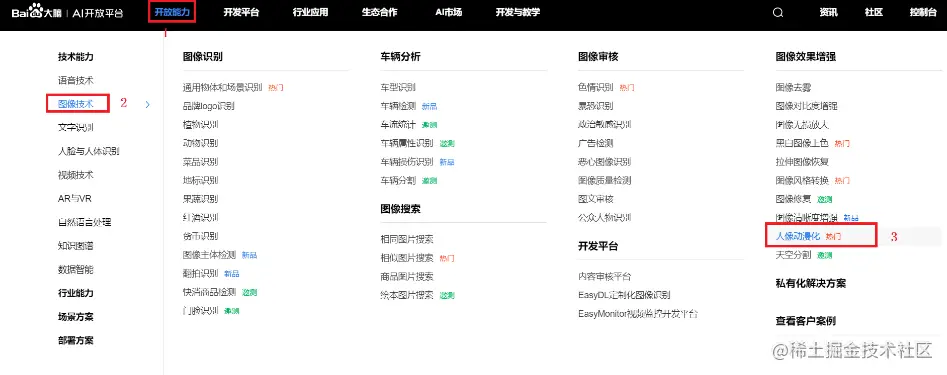Image resolution: width=947 pixels, height=375 pixels.
Task: Open 车辆损伤识别 link
Action: click(406, 162)
